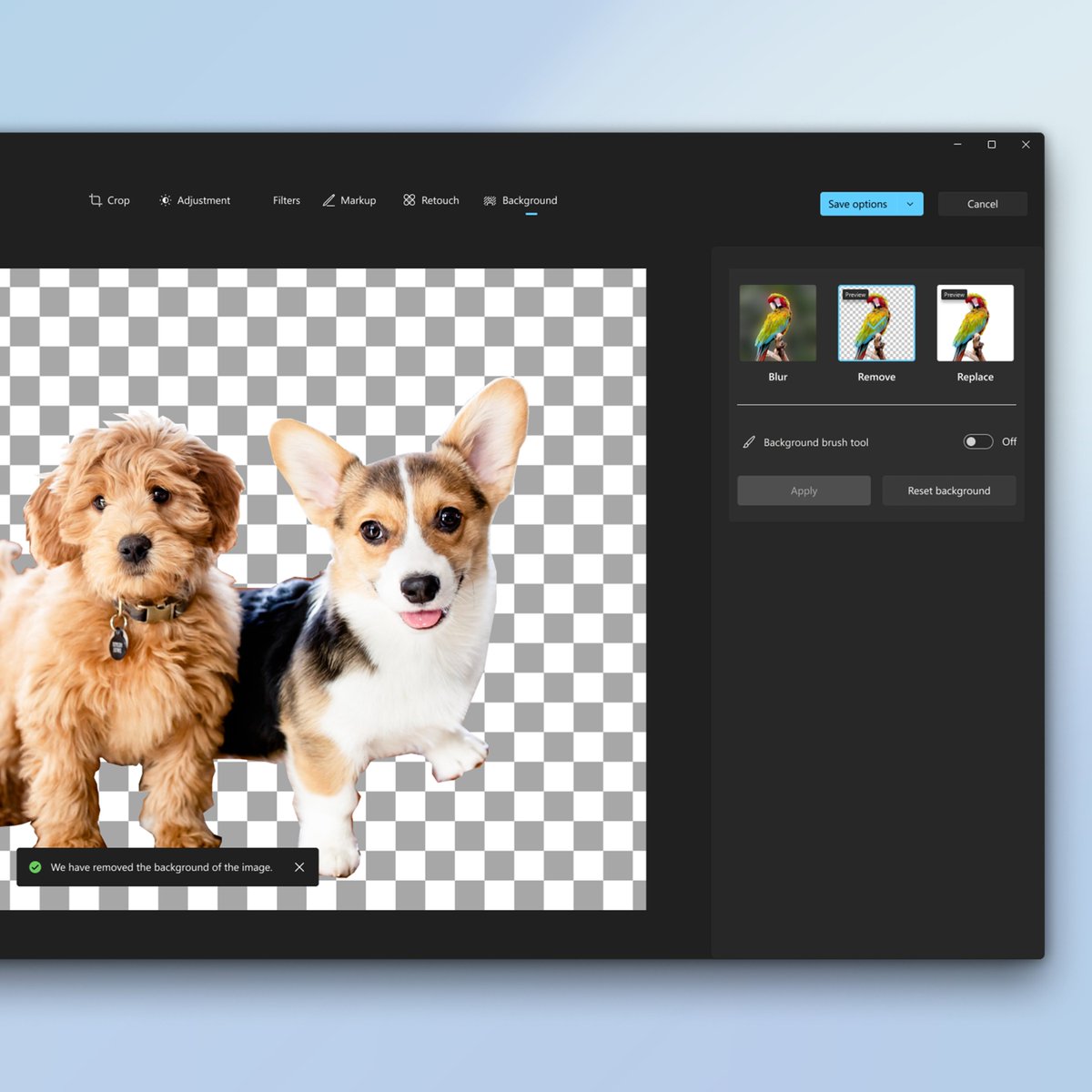Close the Photos editor window
The height and width of the screenshot is (1092, 1092).
click(1026, 144)
